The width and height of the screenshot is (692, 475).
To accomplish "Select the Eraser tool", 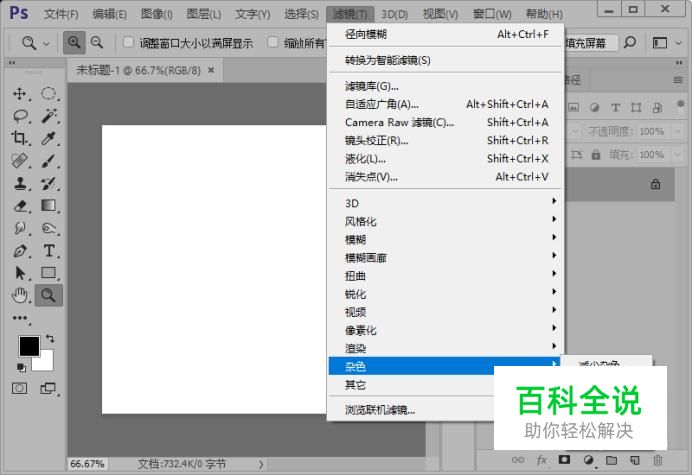I will tap(19, 206).
